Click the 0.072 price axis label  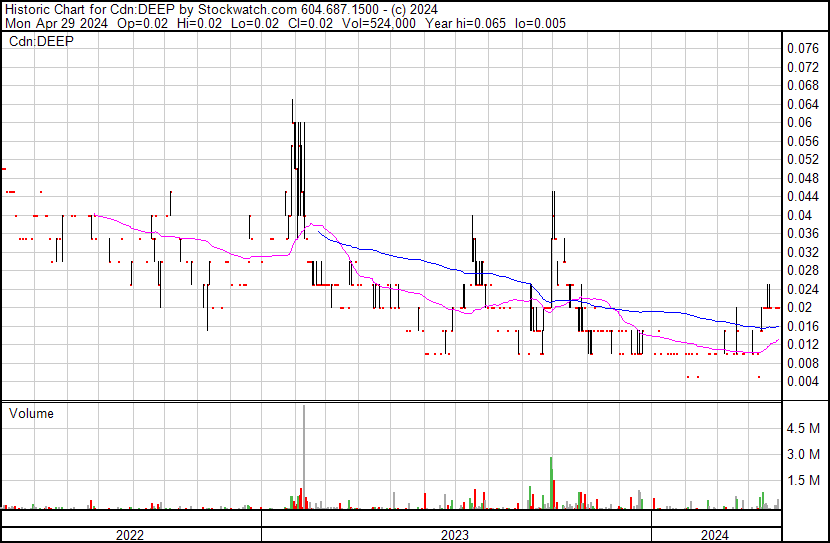coord(803,67)
